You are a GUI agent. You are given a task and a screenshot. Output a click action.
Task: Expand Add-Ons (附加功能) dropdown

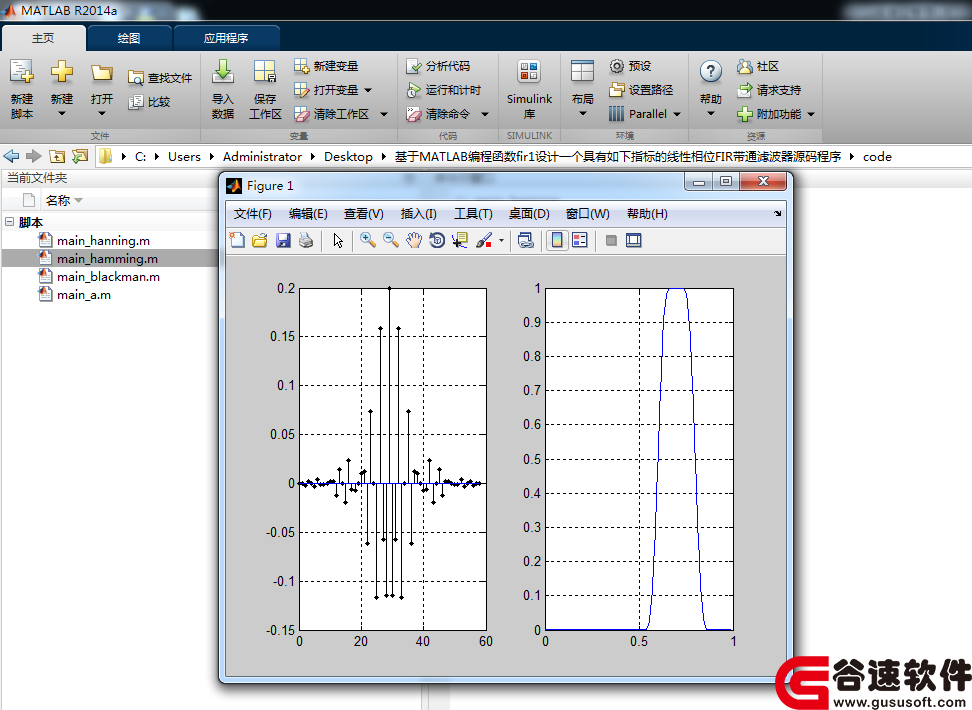[811, 114]
